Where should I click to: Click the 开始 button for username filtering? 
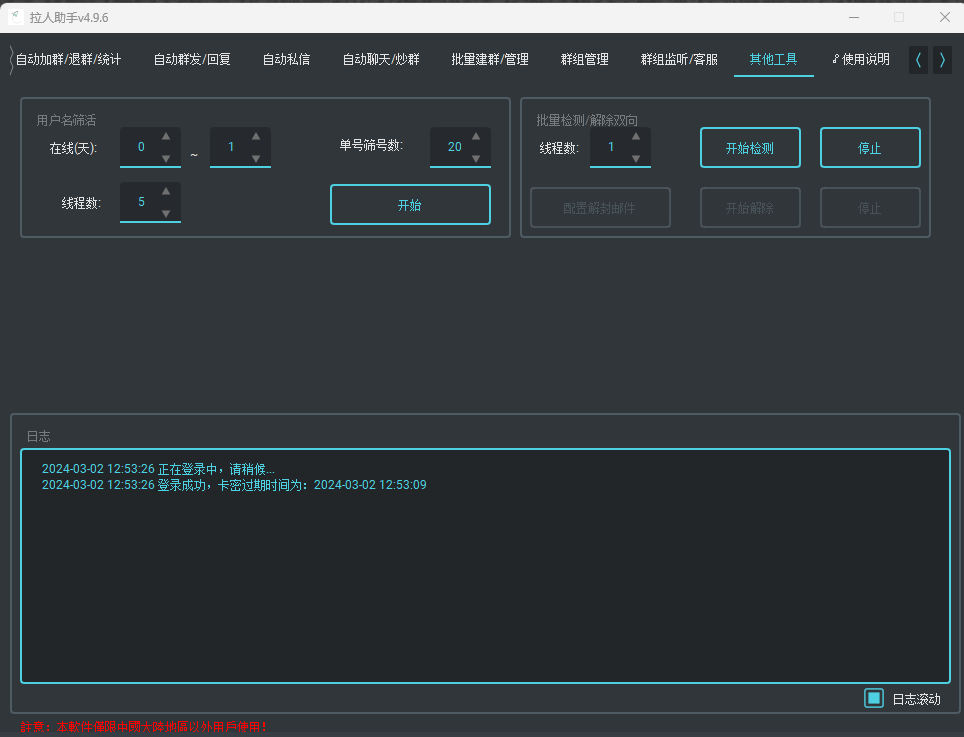point(410,205)
